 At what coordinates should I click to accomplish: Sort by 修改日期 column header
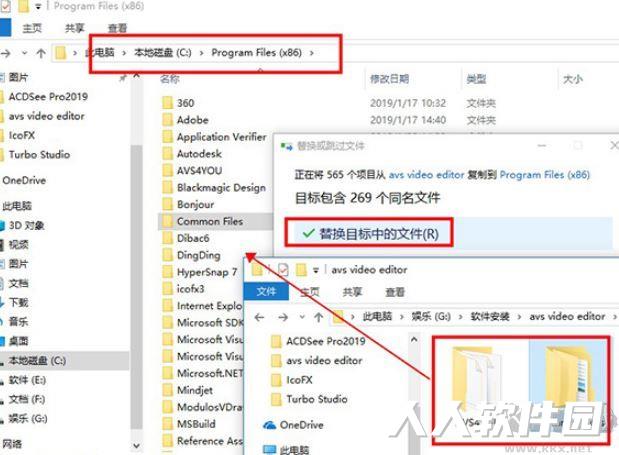(389, 79)
